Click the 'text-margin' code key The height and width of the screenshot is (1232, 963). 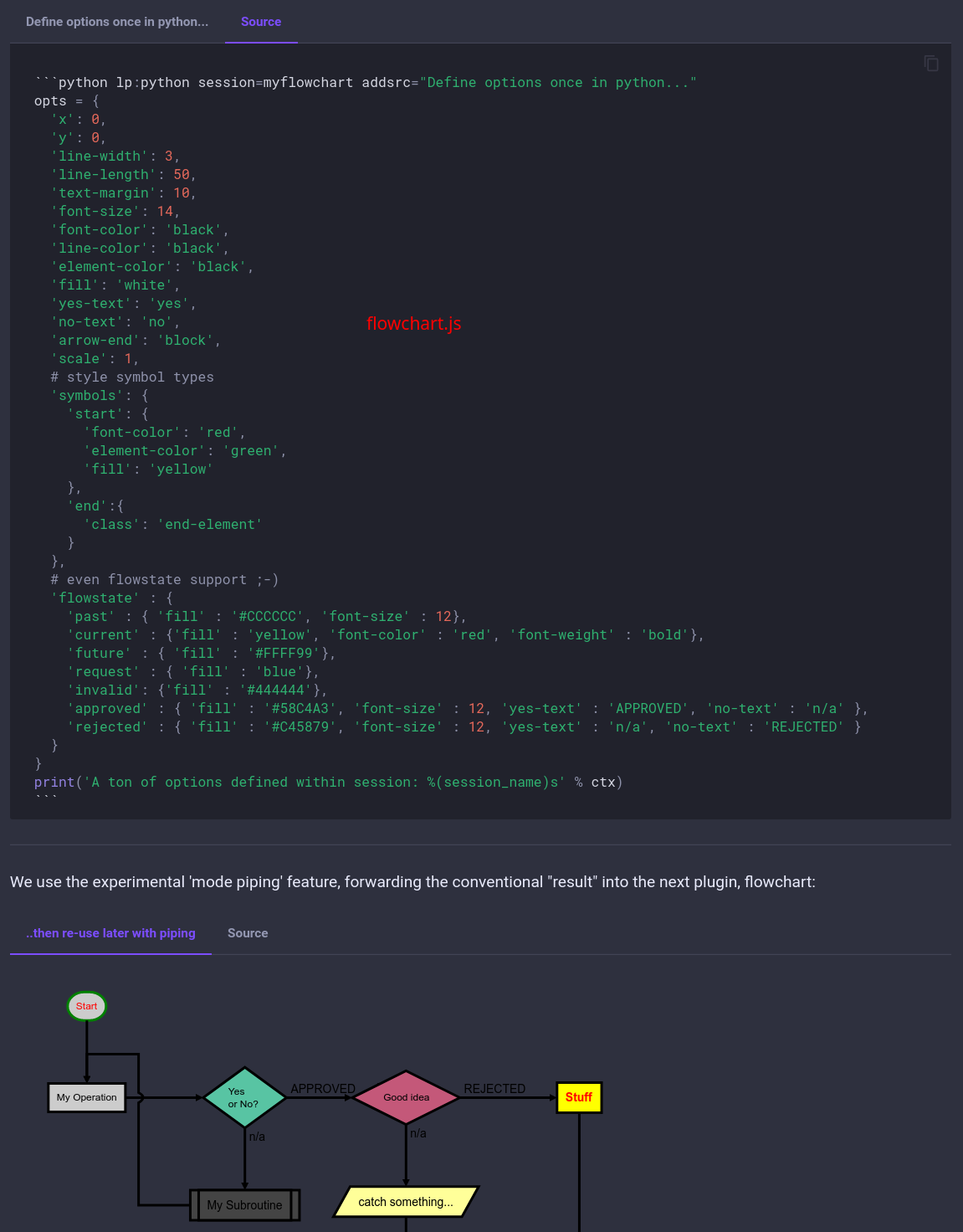pyautogui.click(x=104, y=193)
